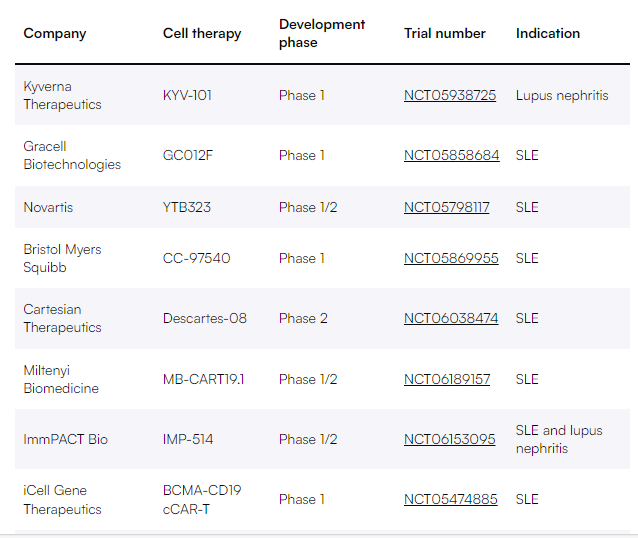This screenshot has width=638, height=538.
Task: Open trial link NCT06038474
Action: (x=451, y=318)
